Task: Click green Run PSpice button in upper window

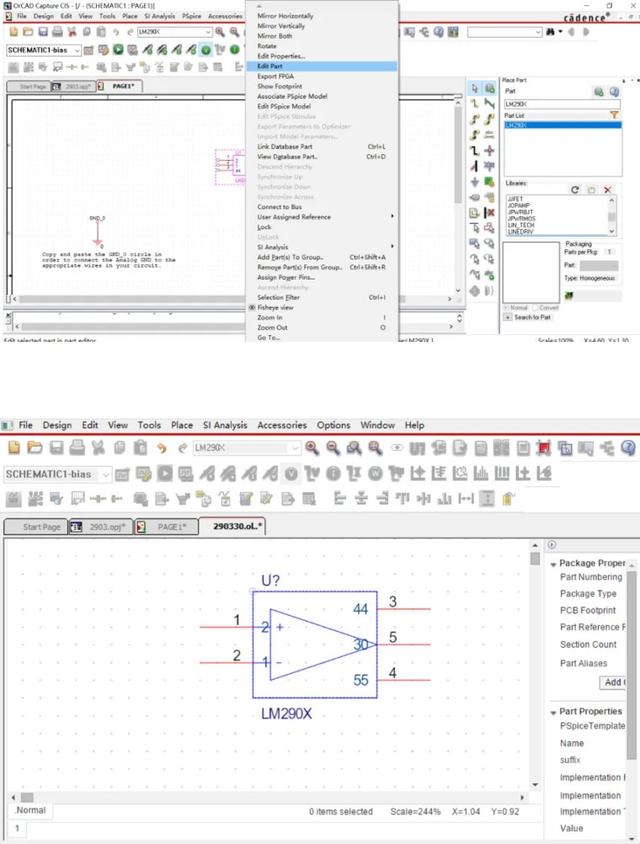Action: 118,50
